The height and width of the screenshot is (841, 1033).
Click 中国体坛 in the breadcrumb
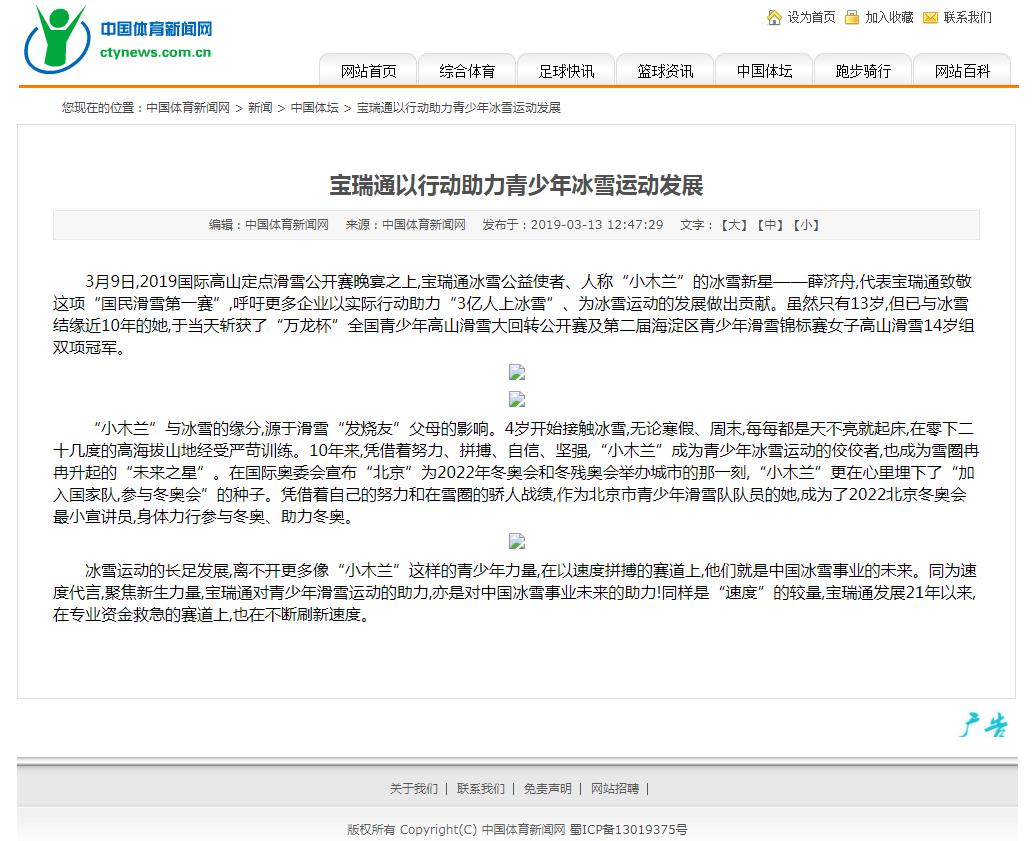point(314,107)
